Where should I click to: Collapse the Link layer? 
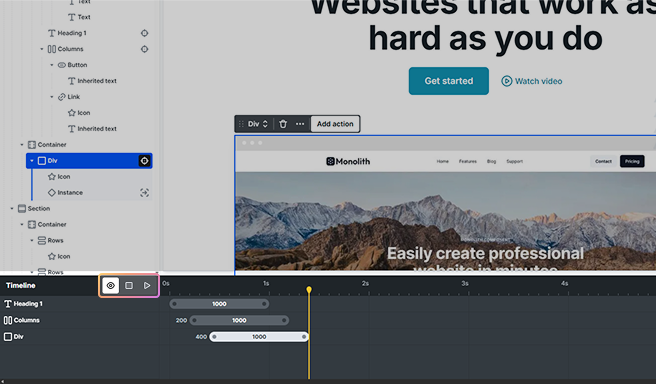52,97
